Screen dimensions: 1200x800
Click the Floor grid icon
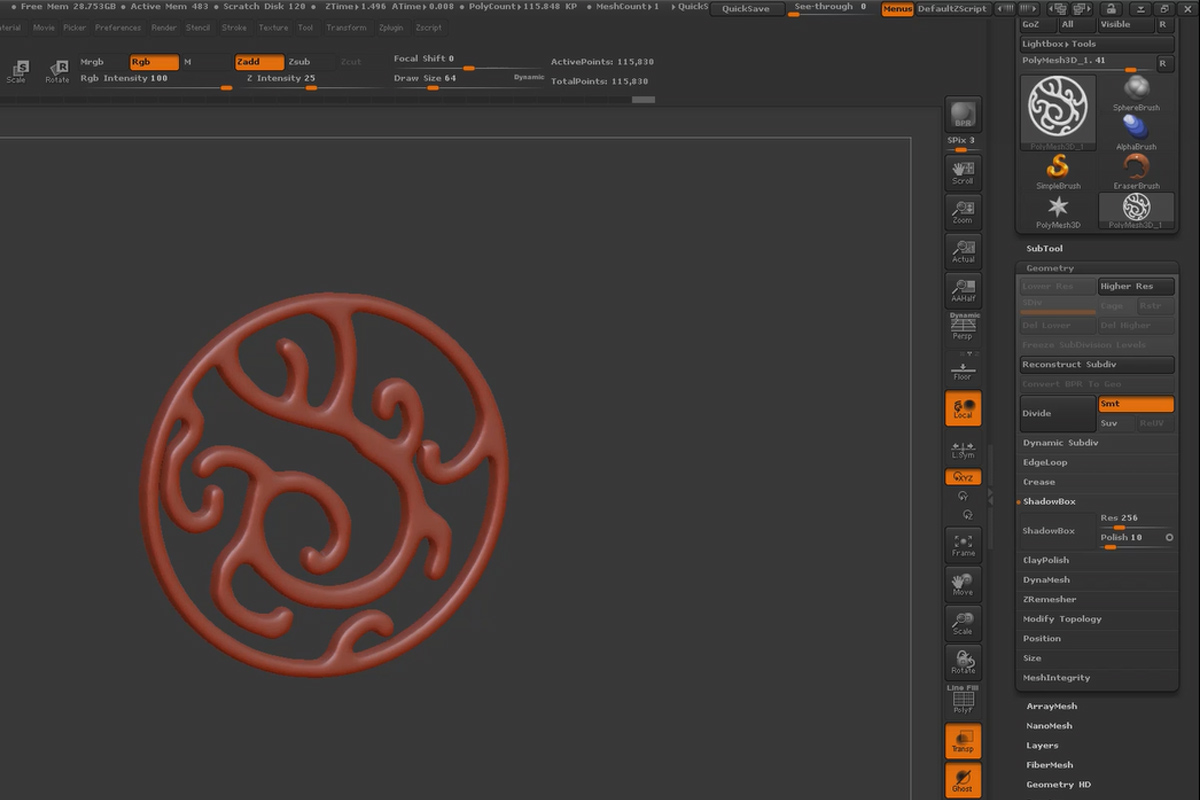pyautogui.click(x=963, y=372)
